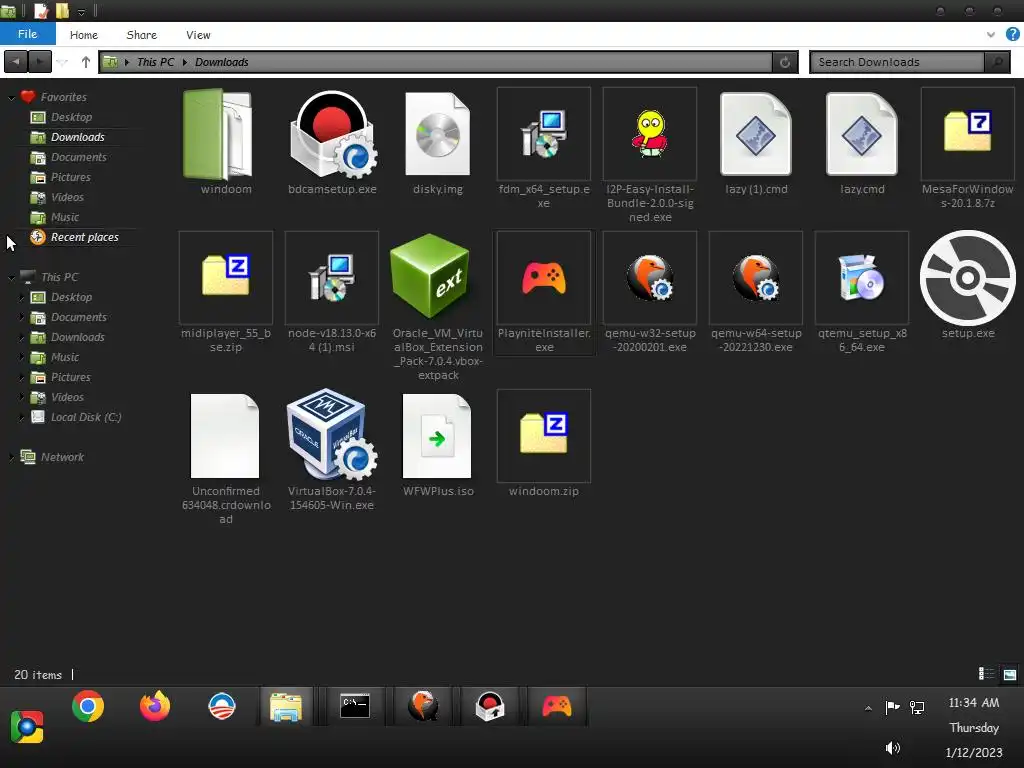Open the Bandicam taskbar icon
Screen dimensions: 1024x768
click(x=490, y=706)
